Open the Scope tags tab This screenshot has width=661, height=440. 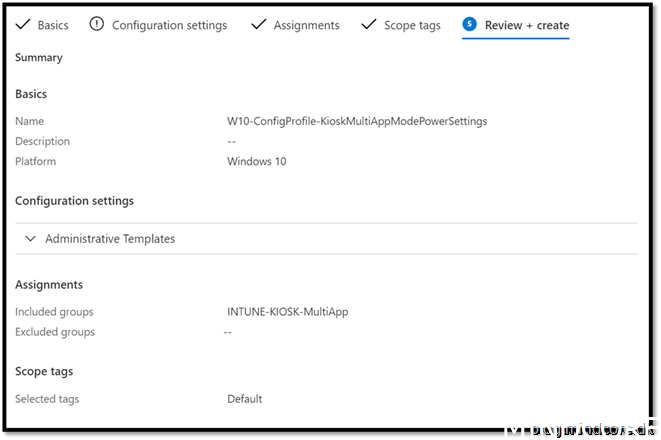tap(412, 25)
